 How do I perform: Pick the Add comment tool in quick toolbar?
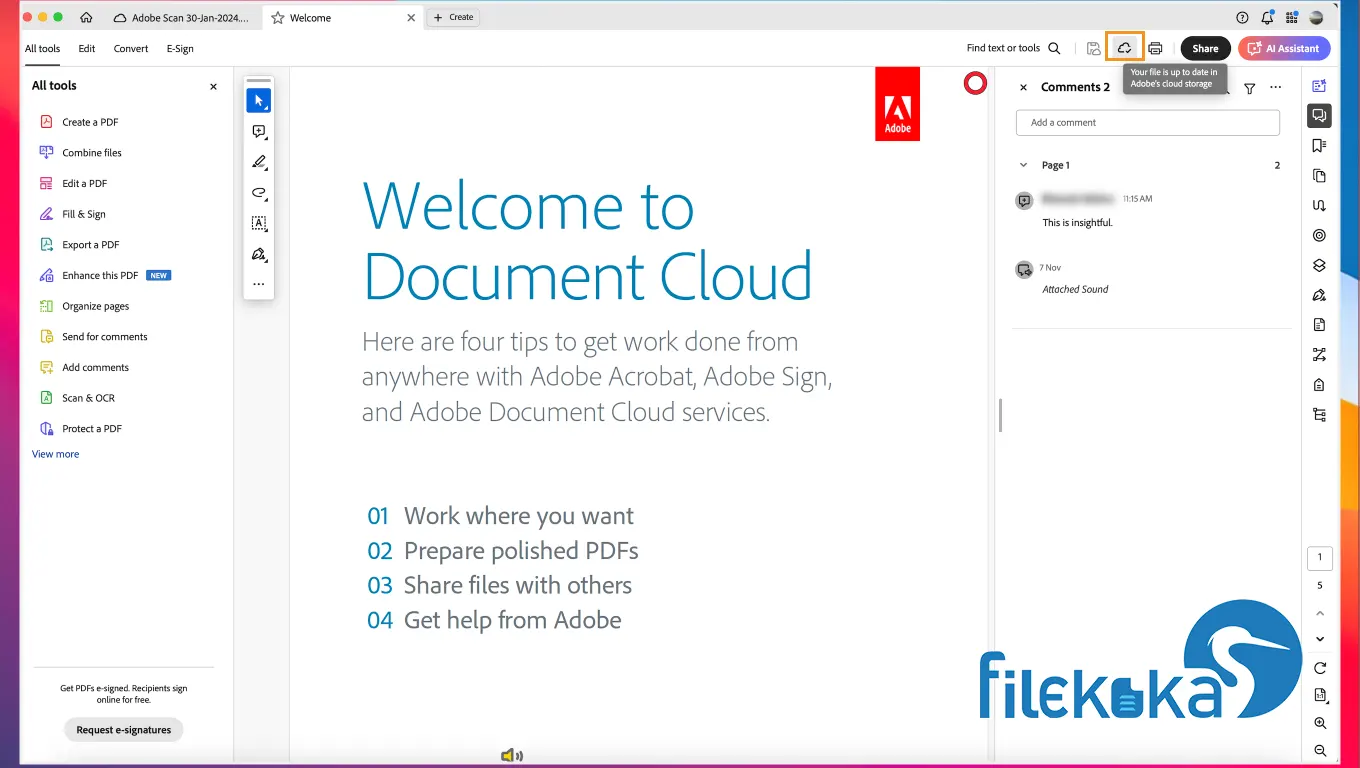[258, 131]
